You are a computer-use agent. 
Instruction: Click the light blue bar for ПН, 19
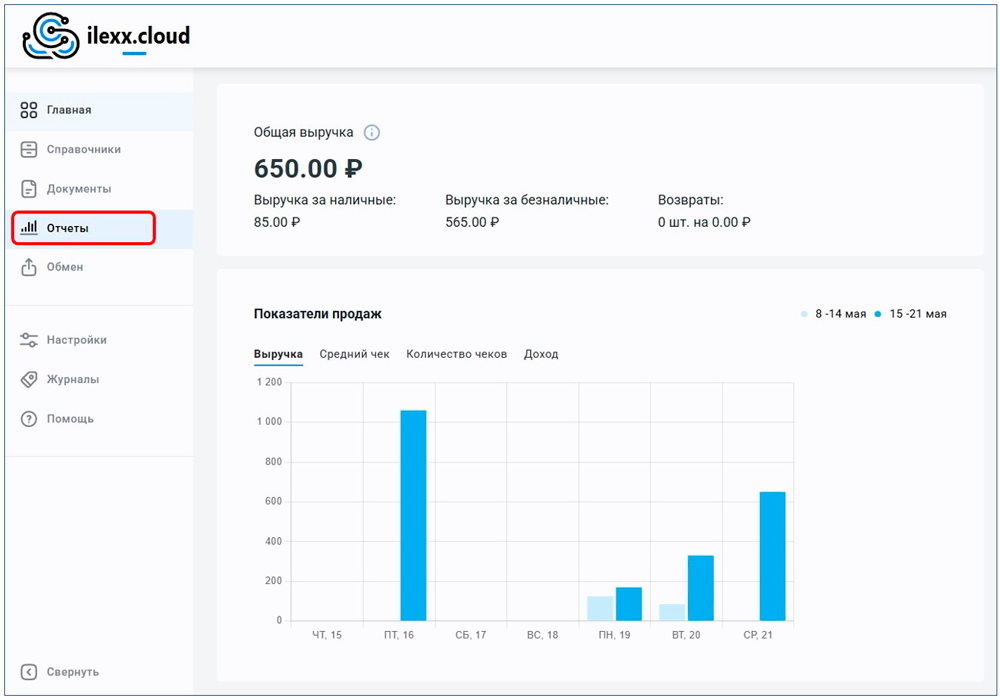pyautogui.click(x=600, y=609)
